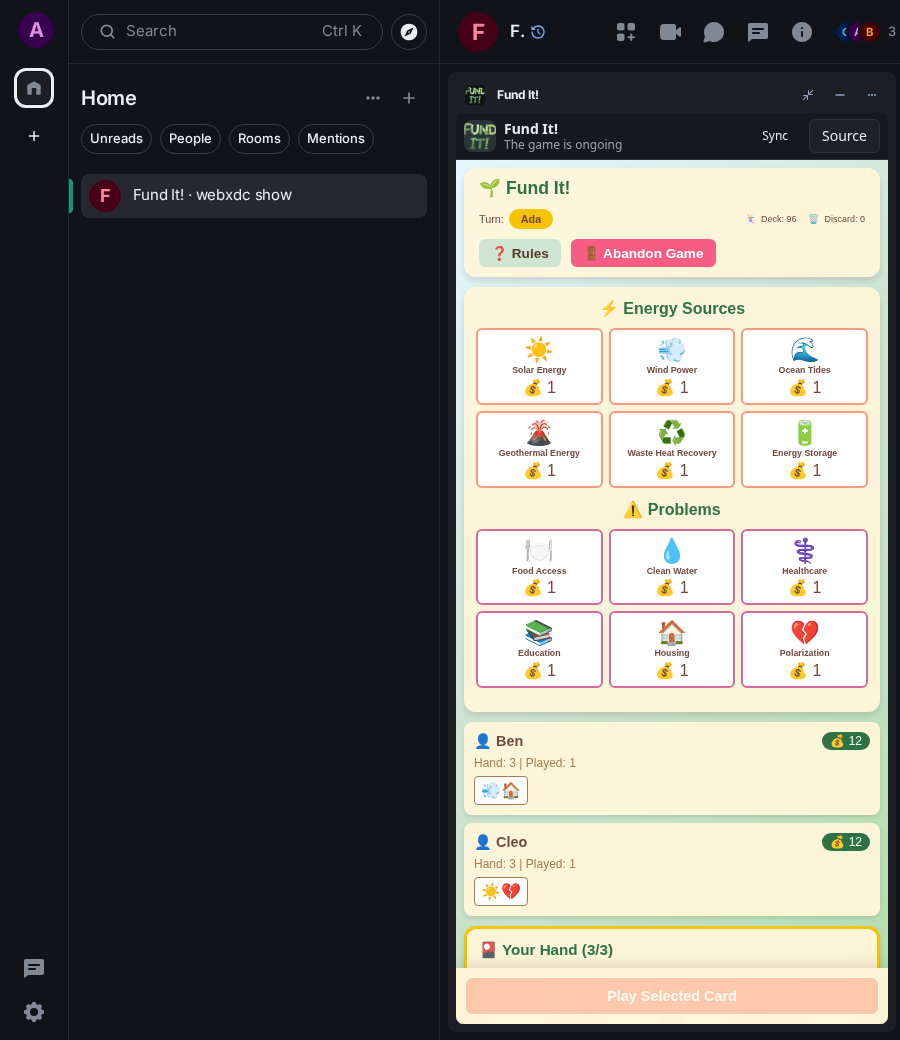This screenshot has width=900, height=1040.
Task: Click Play Selected Card button
Action: point(672,996)
